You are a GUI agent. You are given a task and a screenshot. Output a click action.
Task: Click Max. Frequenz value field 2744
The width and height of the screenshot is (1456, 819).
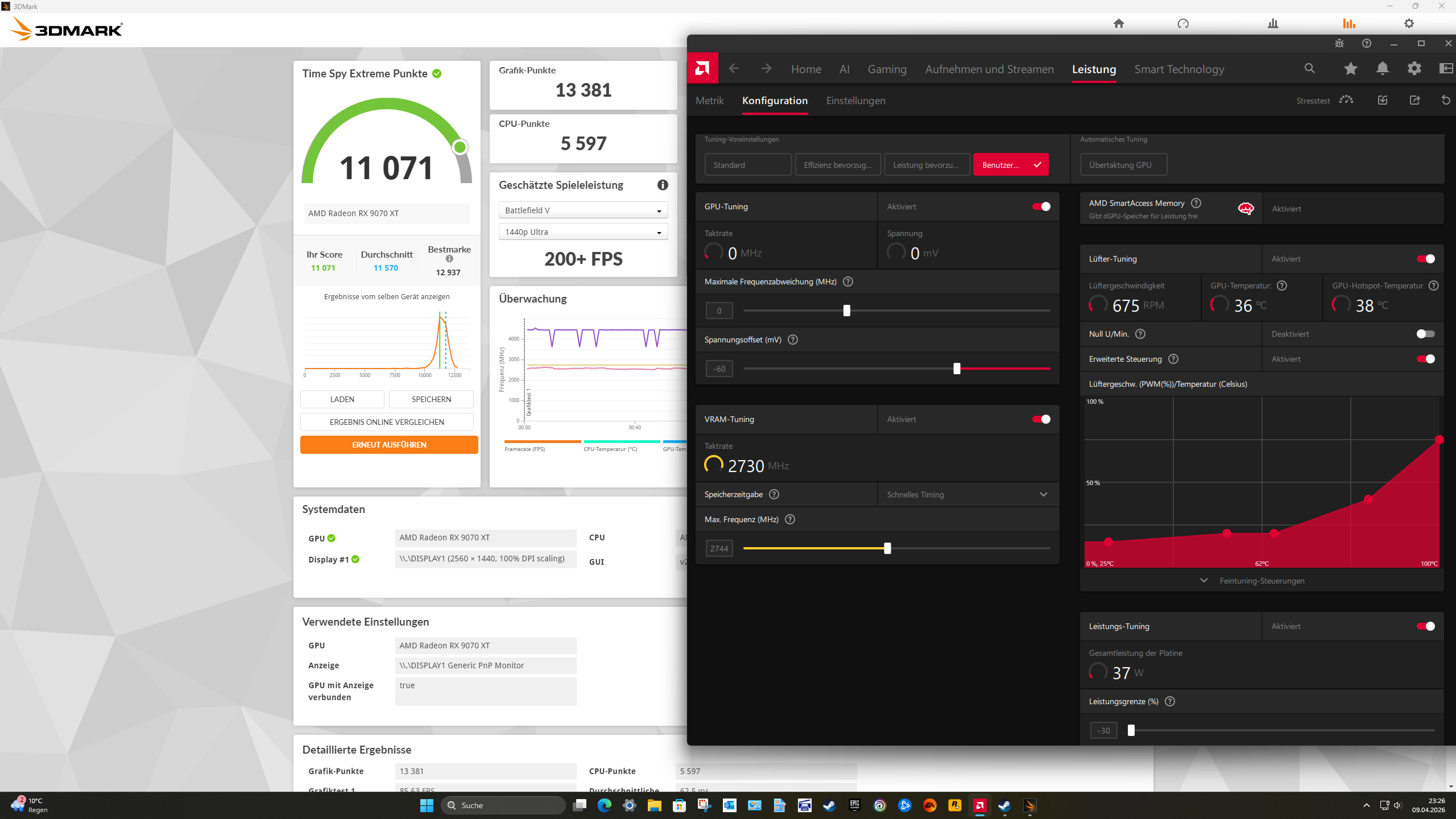[719, 548]
